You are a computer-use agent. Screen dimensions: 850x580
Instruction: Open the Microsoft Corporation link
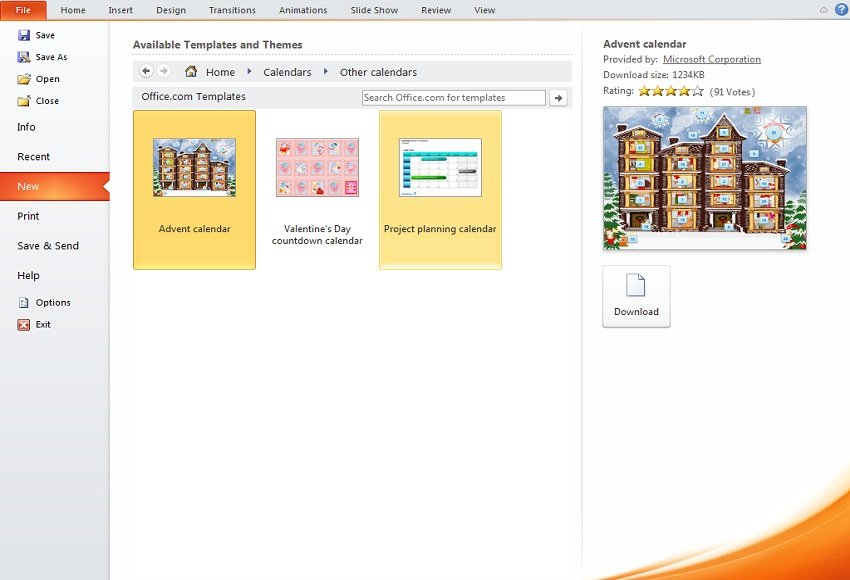click(711, 60)
